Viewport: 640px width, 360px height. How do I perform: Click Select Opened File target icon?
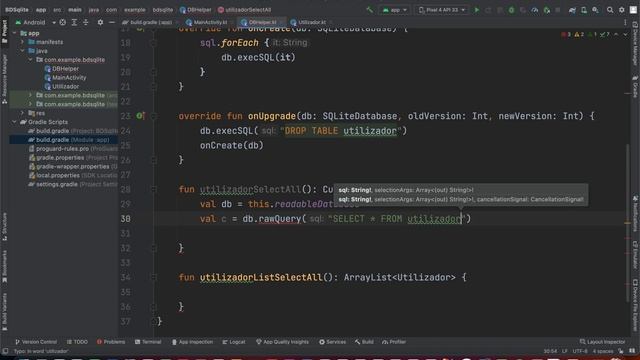click(x=62, y=22)
